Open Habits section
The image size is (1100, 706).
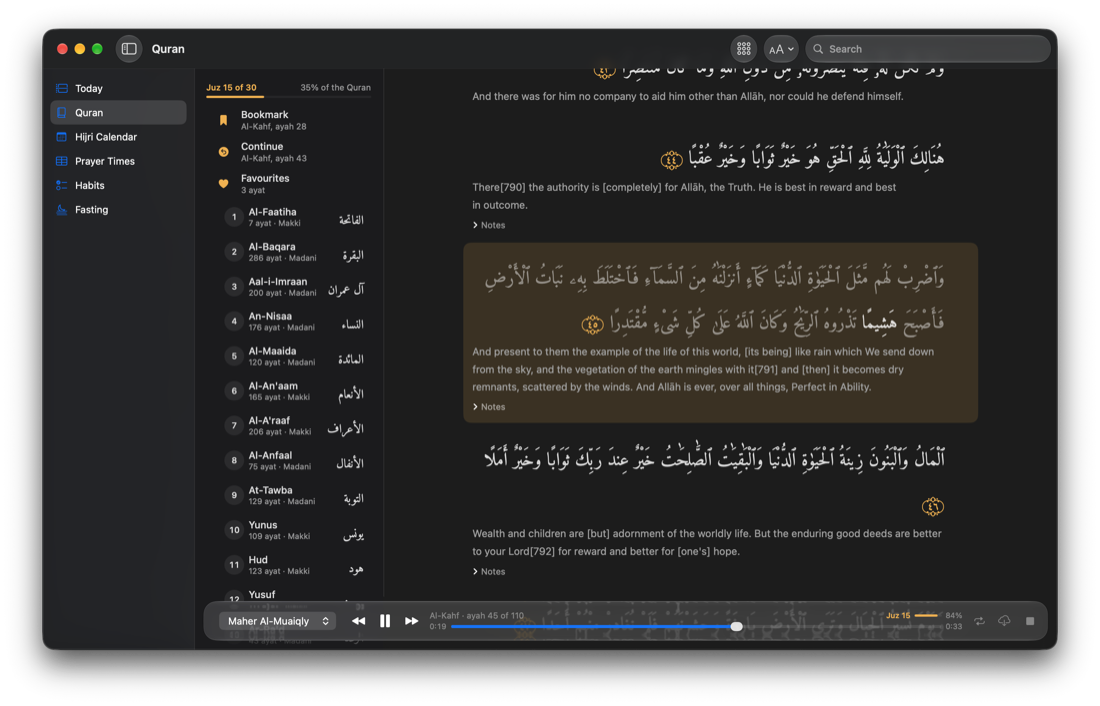point(118,185)
